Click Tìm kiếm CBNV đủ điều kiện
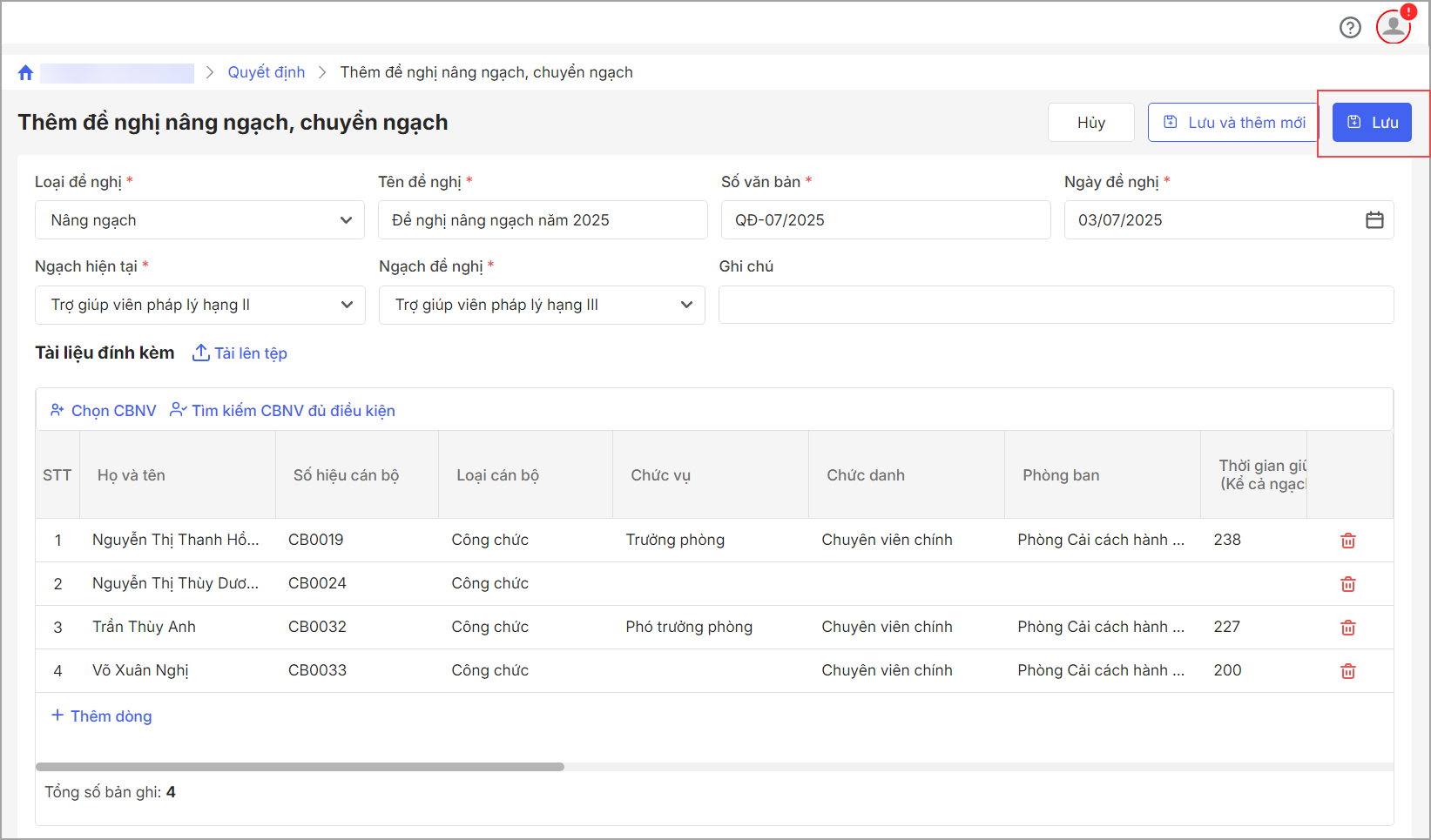The image size is (1431, 840). point(283,411)
